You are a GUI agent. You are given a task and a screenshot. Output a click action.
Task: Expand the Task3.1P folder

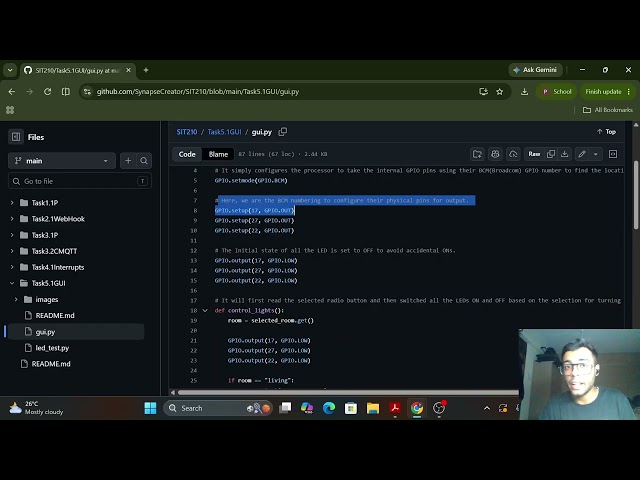tap(12, 235)
